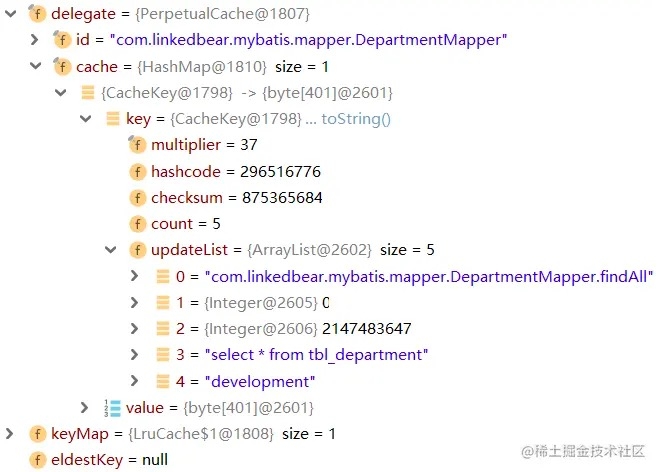Click the field icon beside checksum
The width and height of the screenshot is (659, 472).
point(137,197)
